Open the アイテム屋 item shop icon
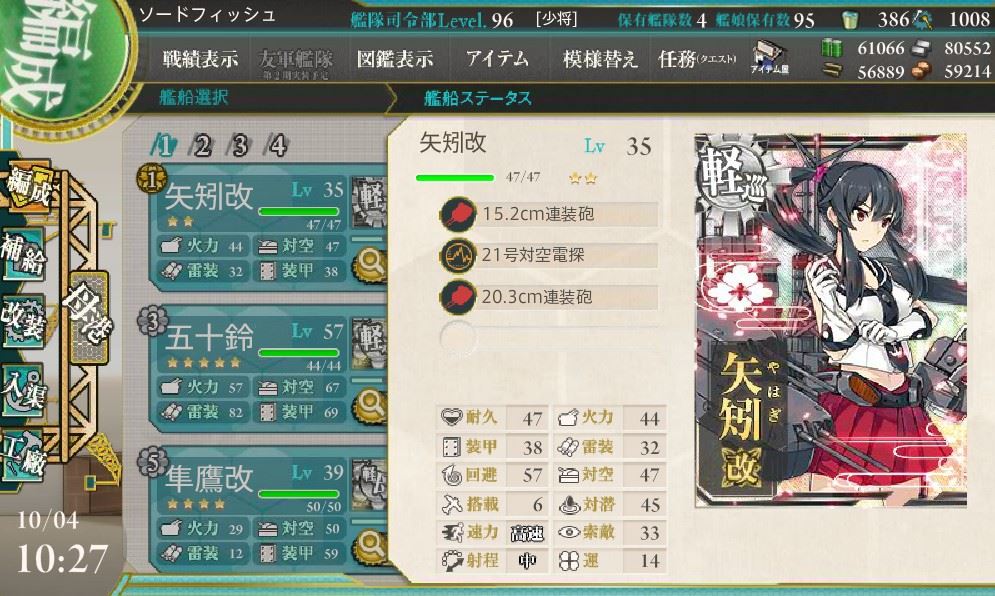The height and width of the screenshot is (596, 995). click(769, 58)
